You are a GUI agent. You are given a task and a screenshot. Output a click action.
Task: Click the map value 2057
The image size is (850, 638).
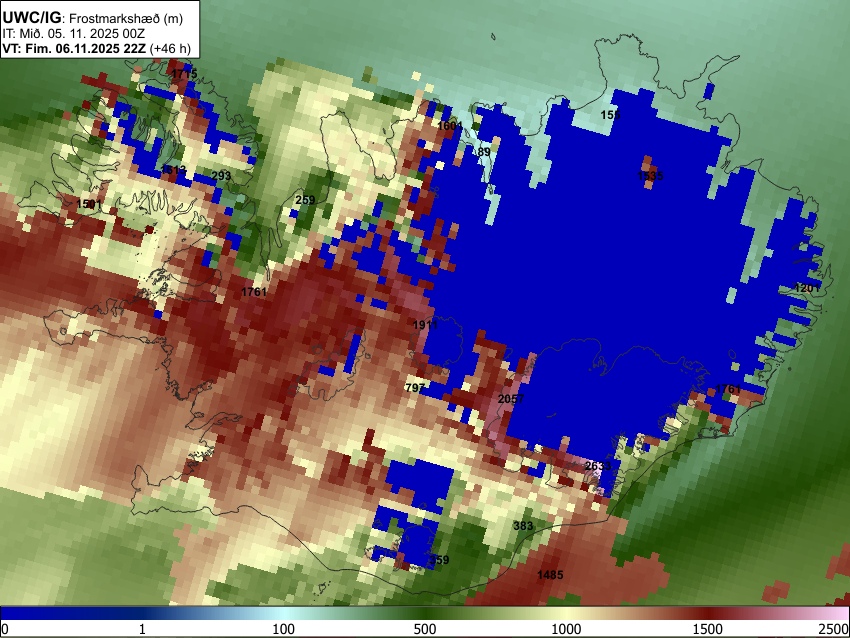point(511,399)
